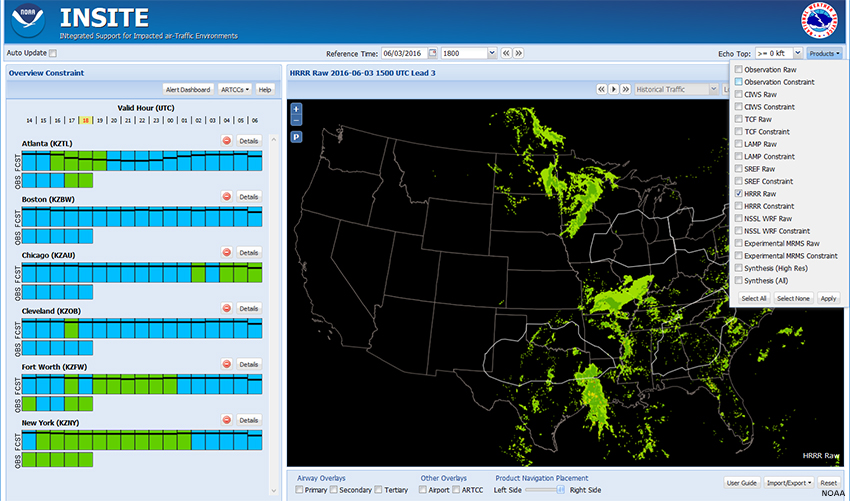Adjust Product Navigation Placement slider
The height and width of the screenshot is (501, 850).
pyautogui.click(x=561, y=490)
